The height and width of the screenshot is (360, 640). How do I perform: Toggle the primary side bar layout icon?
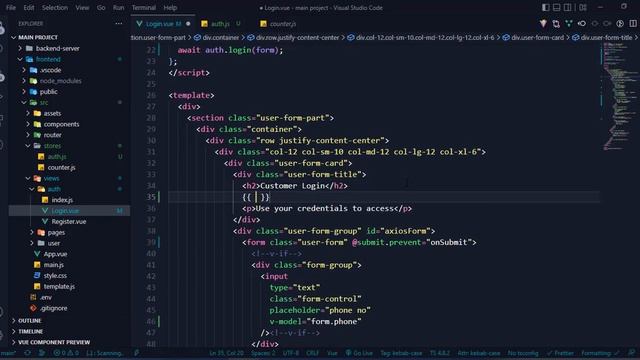point(546,7)
